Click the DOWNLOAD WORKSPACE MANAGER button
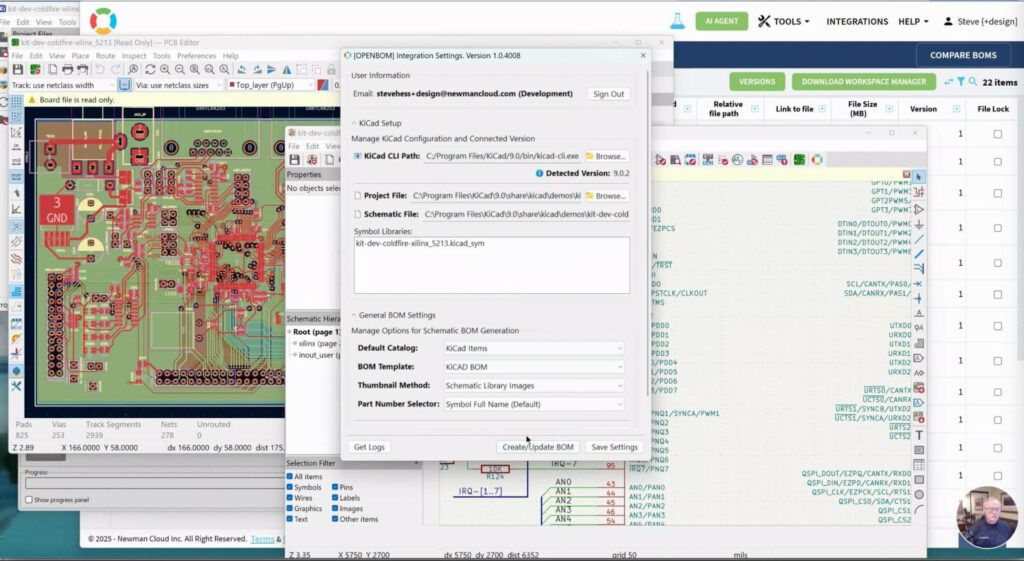Viewport: 1024px width, 561px height. [x=863, y=82]
